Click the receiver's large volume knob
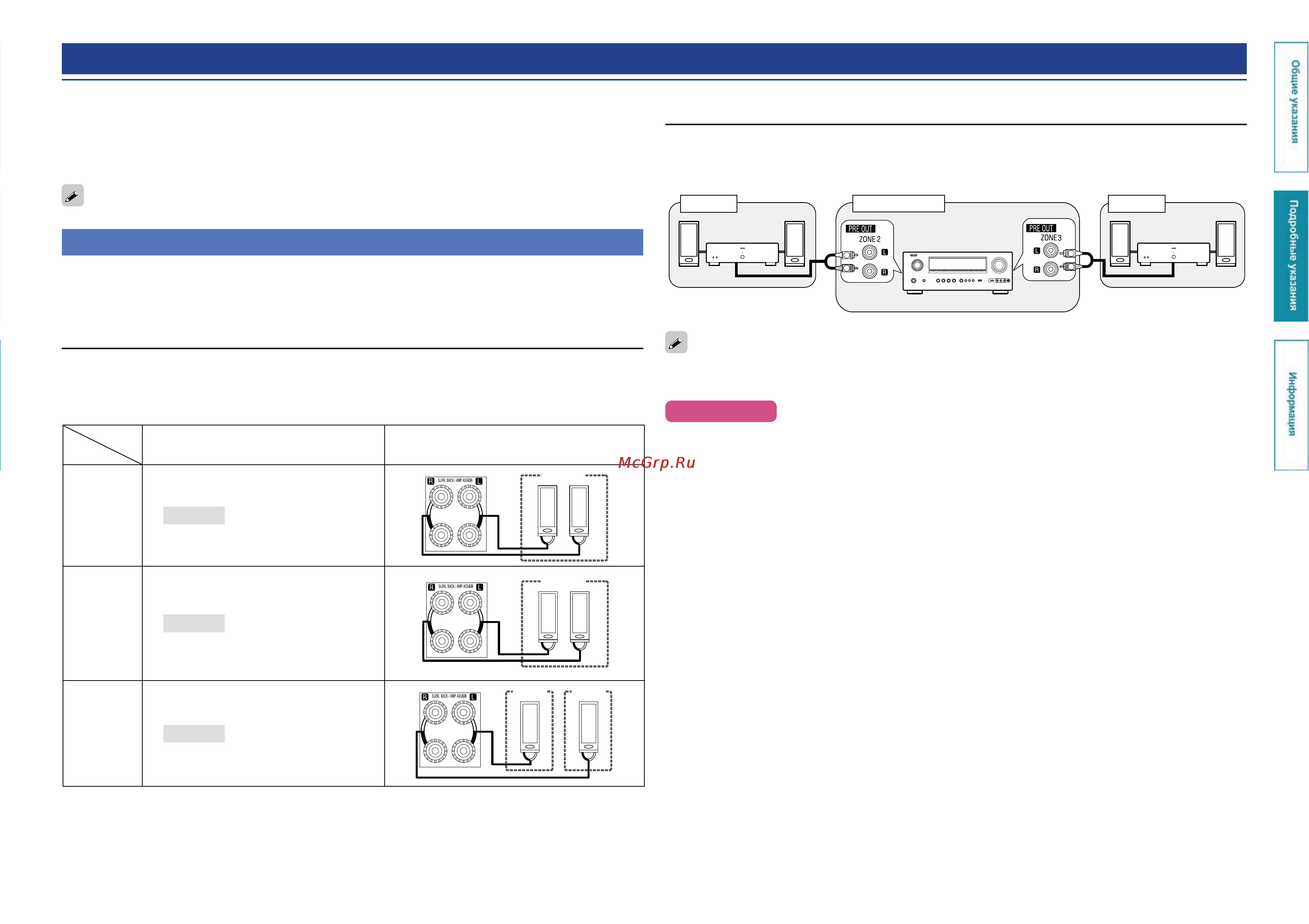1309x924 pixels. (999, 265)
